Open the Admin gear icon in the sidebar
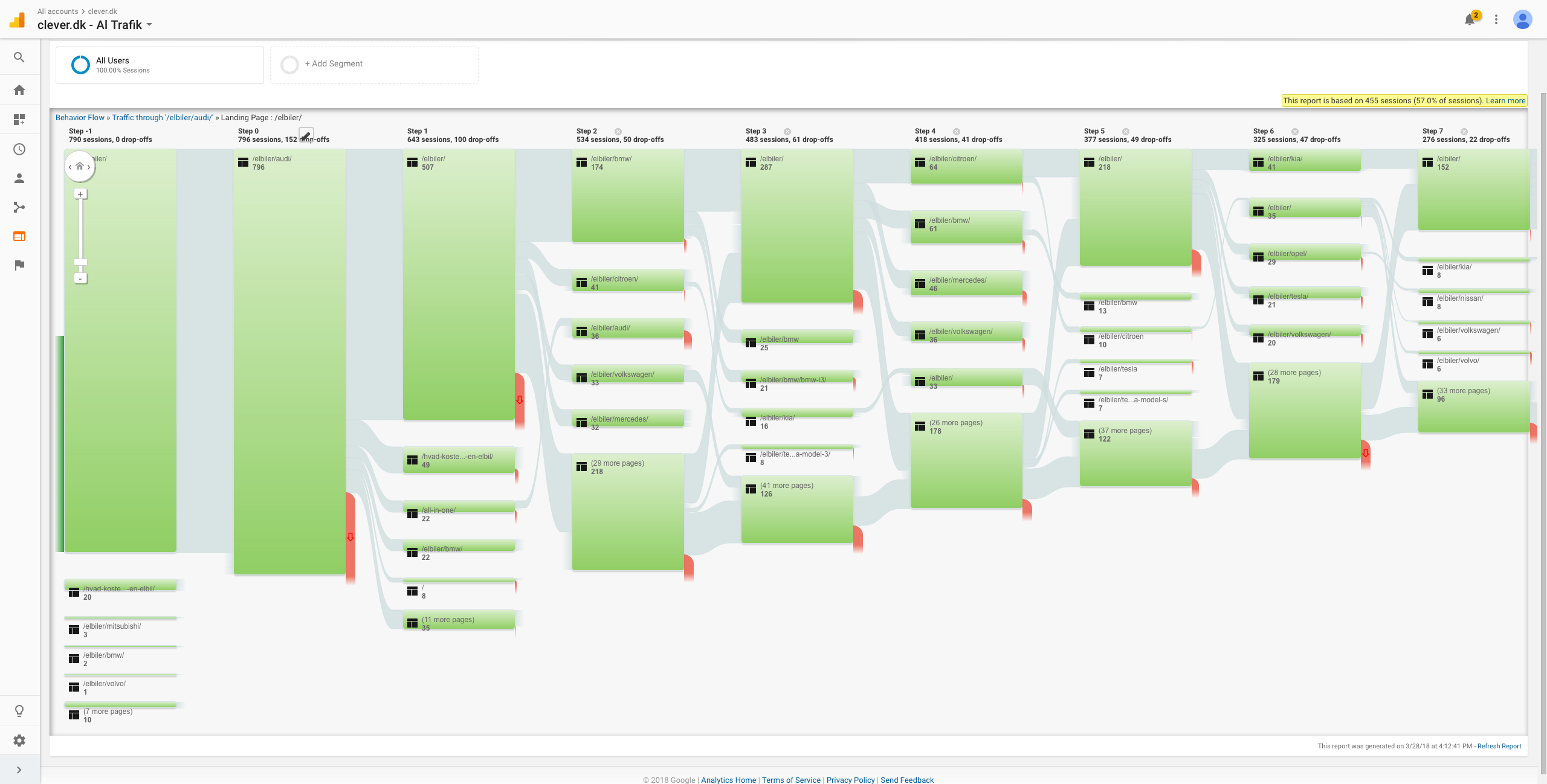1547x784 pixels. click(x=19, y=741)
